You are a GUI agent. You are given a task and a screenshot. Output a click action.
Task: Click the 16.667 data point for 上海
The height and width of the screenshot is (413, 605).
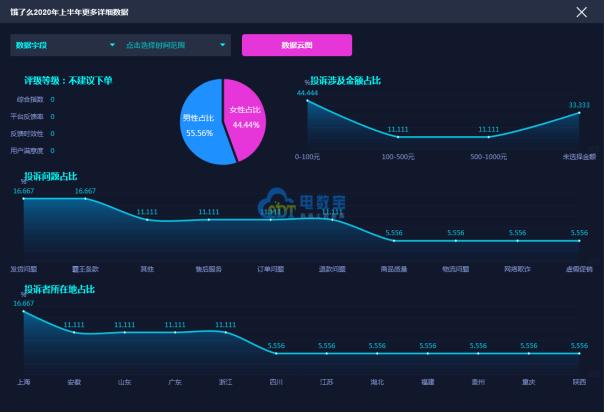point(24,311)
